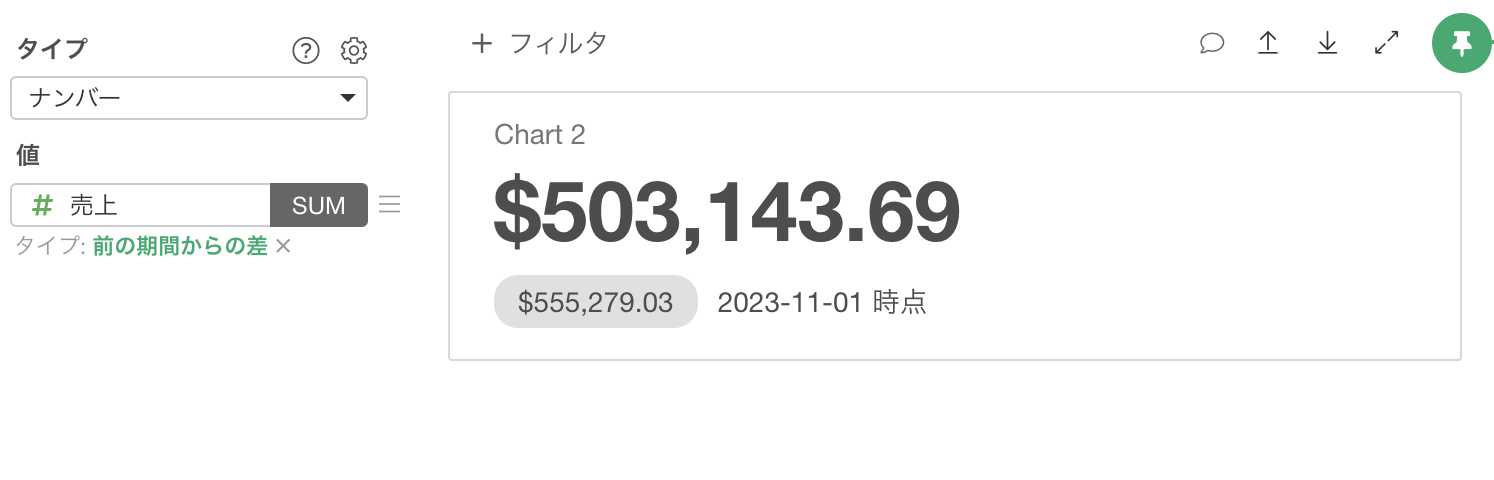Add a new フィルタ

coord(539,43)
